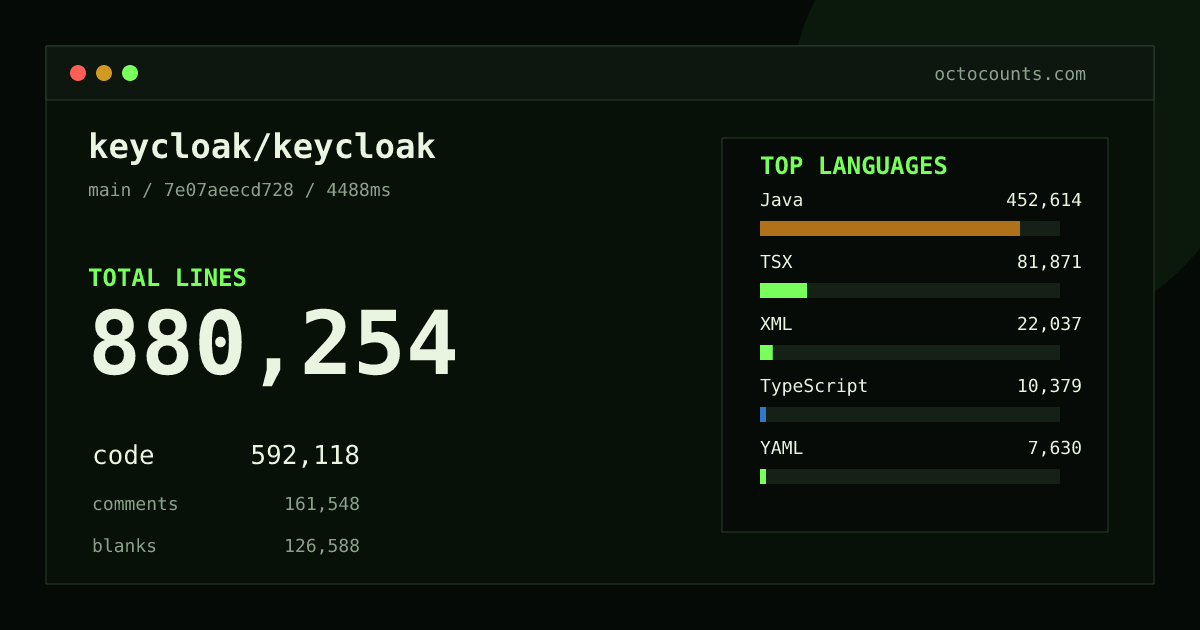Click the TOP LANGUAGES heading
This screenshot has height=630, width=1200.
854,166
